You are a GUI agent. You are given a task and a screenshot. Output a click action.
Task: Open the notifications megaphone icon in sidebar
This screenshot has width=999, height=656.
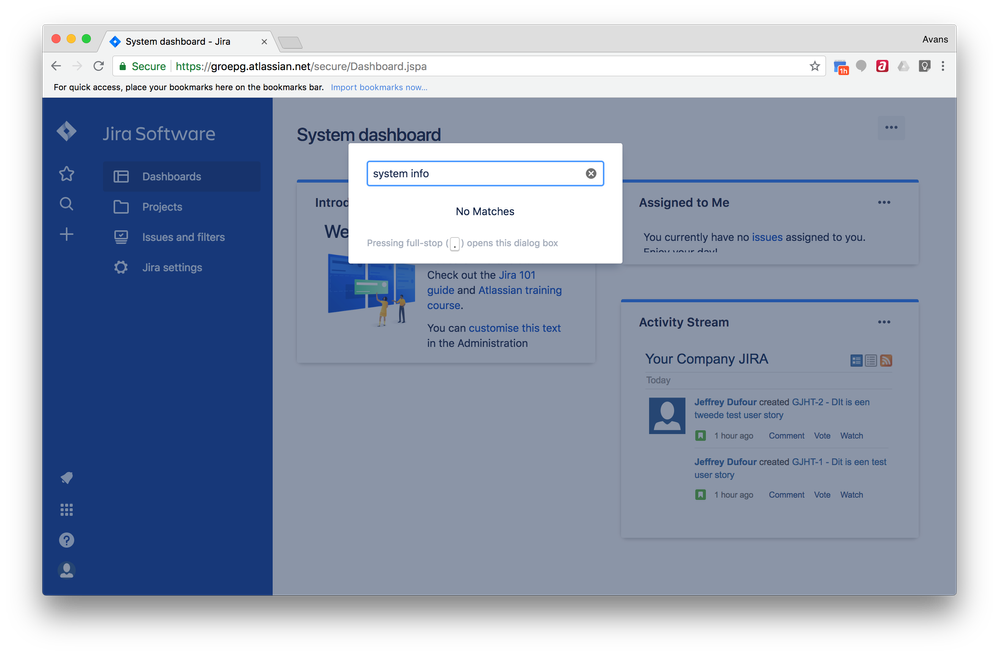(66, 478)
